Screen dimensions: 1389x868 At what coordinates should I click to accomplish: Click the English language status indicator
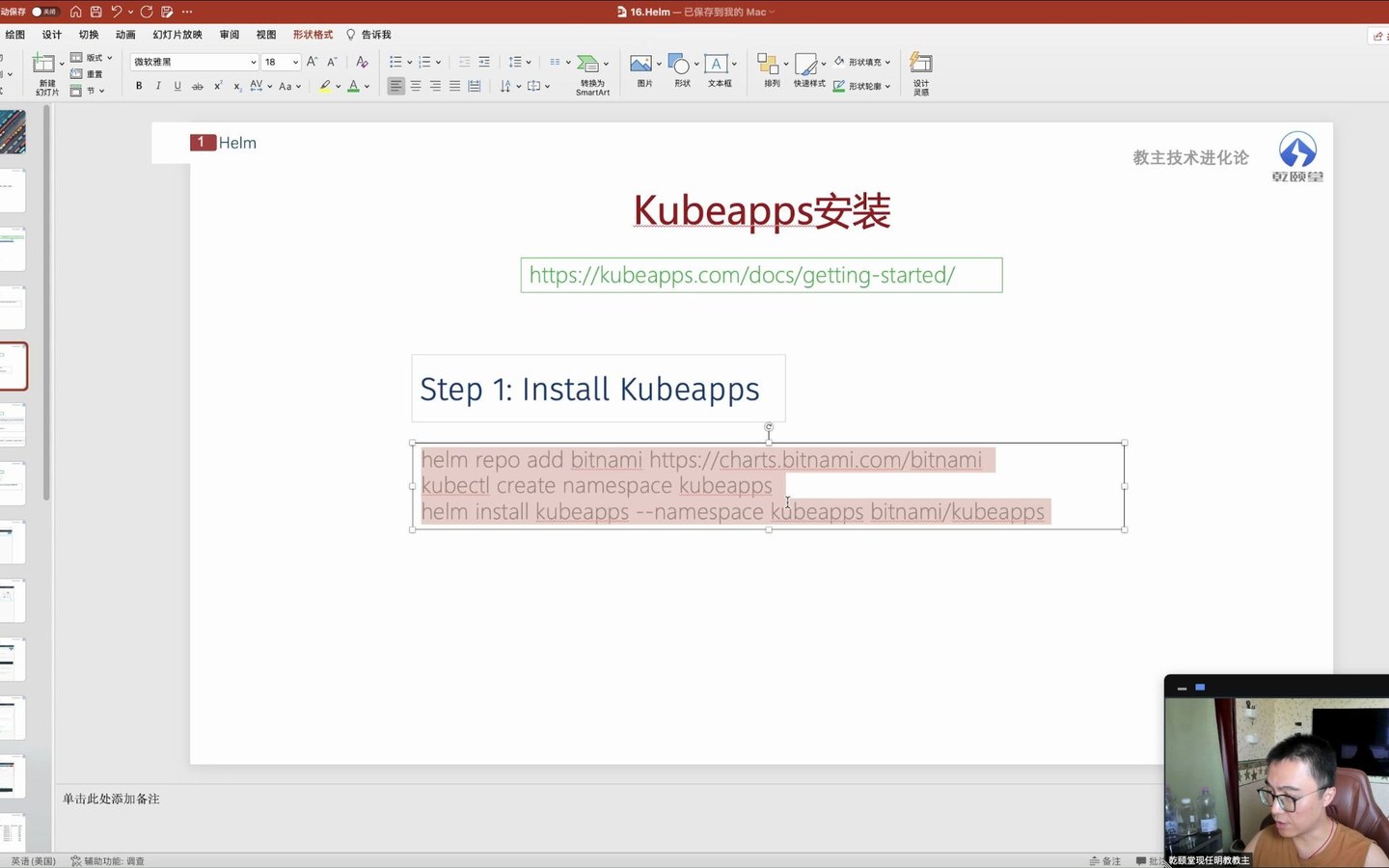coord(33,861)
